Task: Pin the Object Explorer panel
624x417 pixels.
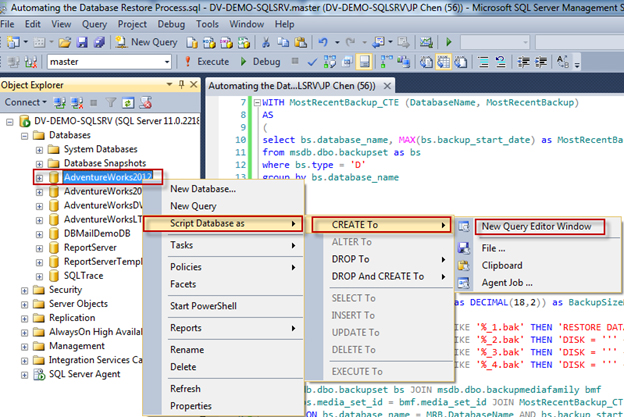Action: [181, 84]
